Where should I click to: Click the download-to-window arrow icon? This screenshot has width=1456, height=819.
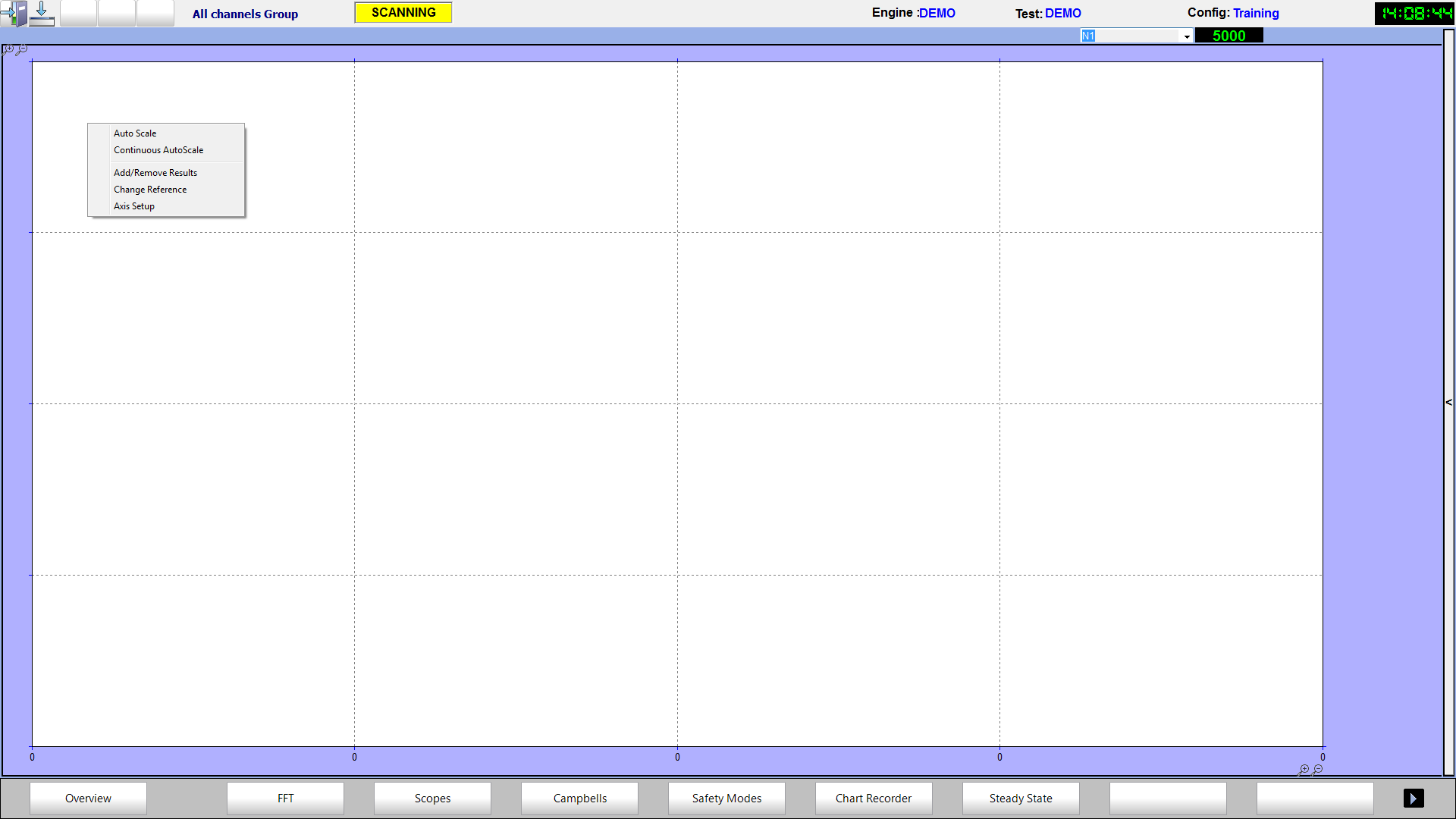click(x=42, y=13)
